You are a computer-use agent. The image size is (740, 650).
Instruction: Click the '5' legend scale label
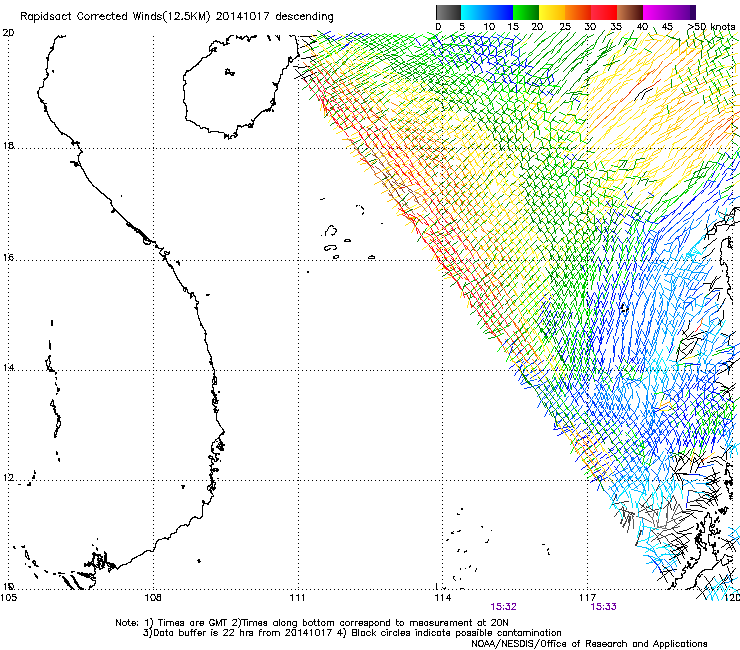click(462, 26)
